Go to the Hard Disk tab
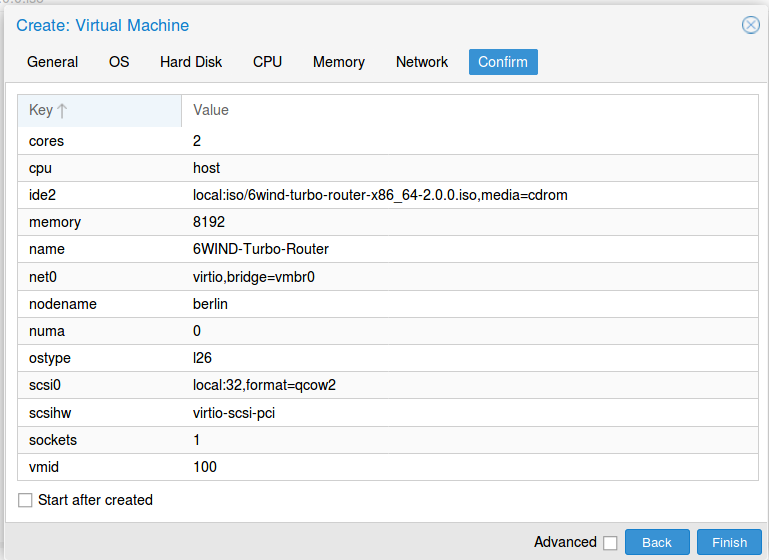Viewport: 769px width, 560px height. click(x=191, y=62)
